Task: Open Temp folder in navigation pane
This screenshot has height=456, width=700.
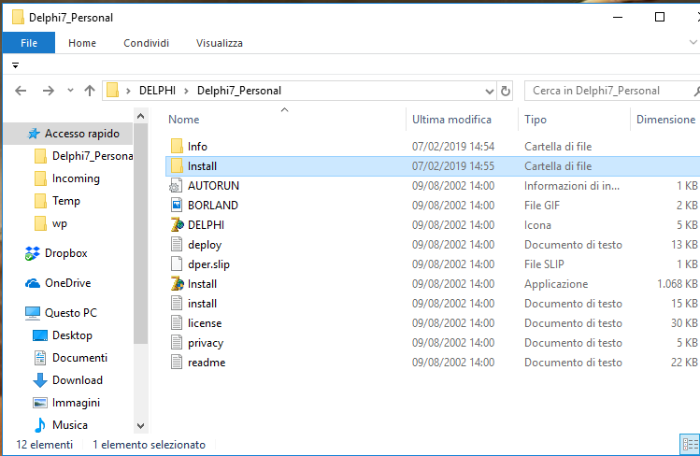Action: click(x=66, y=201)
